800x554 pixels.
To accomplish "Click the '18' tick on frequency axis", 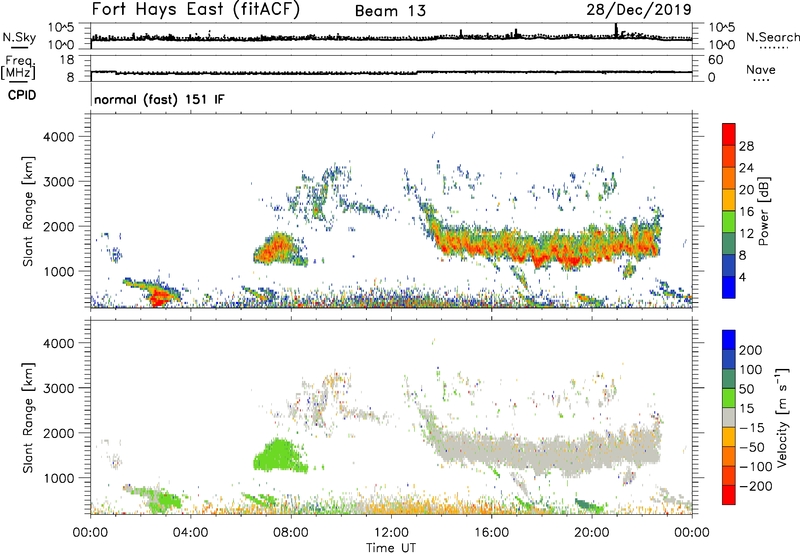I will pos(67,60).
